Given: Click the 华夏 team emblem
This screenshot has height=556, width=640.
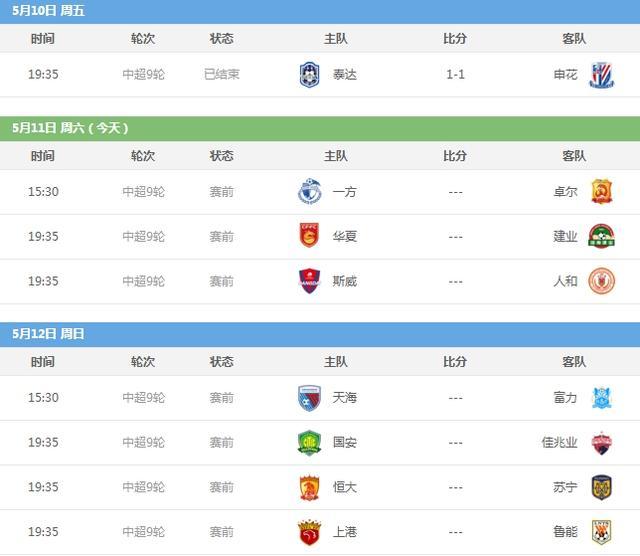Looking at the screenshot, I should (309, 236).
